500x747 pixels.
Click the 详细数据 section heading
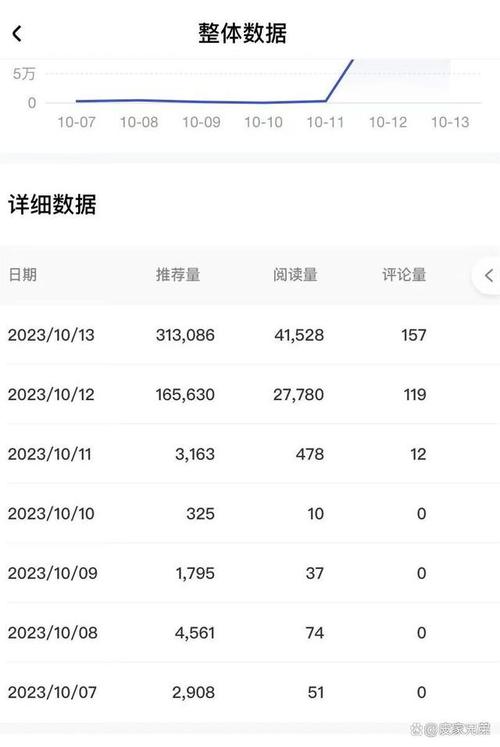(x=52, y=204)
